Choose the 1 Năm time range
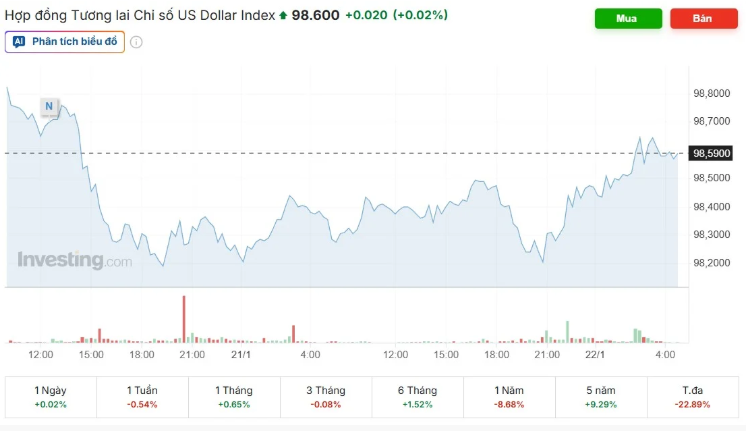Screen dimensions: 746x431 click(x=509, y=397)
